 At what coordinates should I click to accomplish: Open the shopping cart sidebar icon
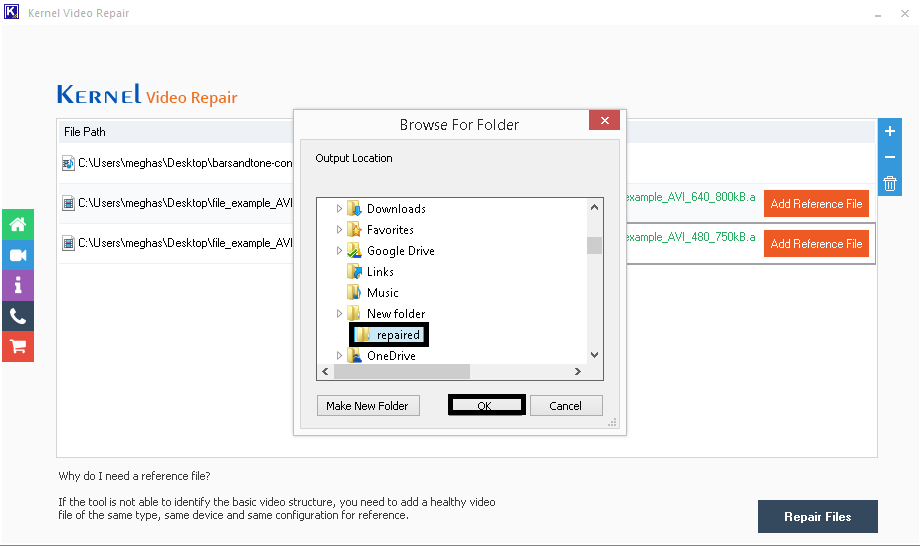(x=18, y=347)
